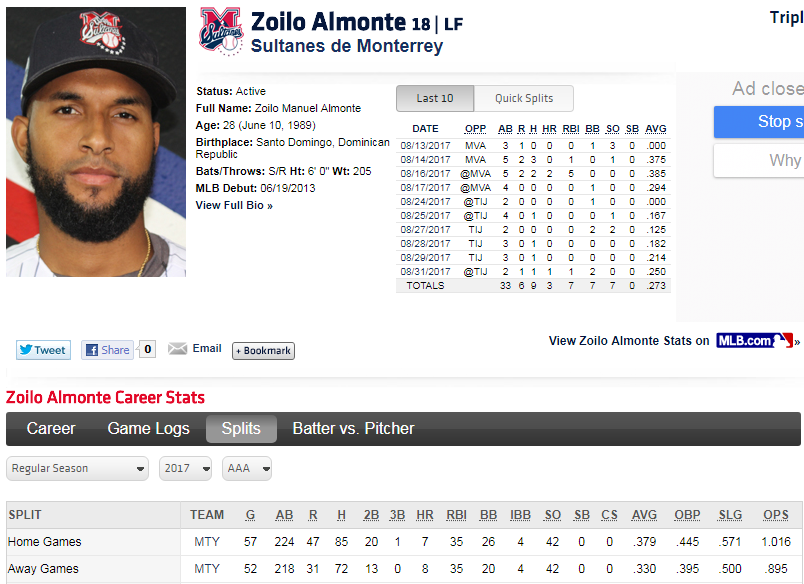Click the blue Stop seeing ad button
The width and height of the screenshot is (804, 584).
pyautogui.click(x=759, y=122)
